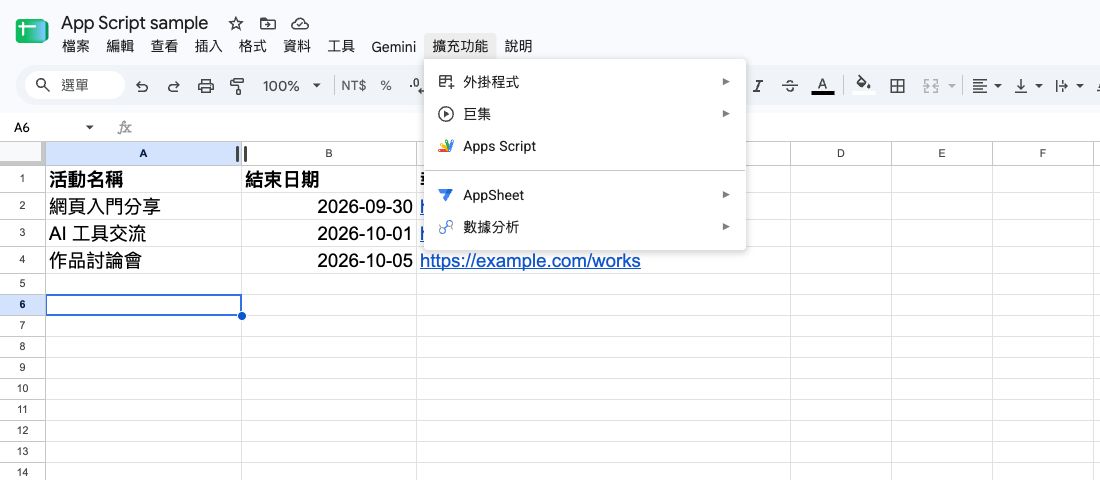Select column A header
The image size is (1100, 480).
pos(143,154)
